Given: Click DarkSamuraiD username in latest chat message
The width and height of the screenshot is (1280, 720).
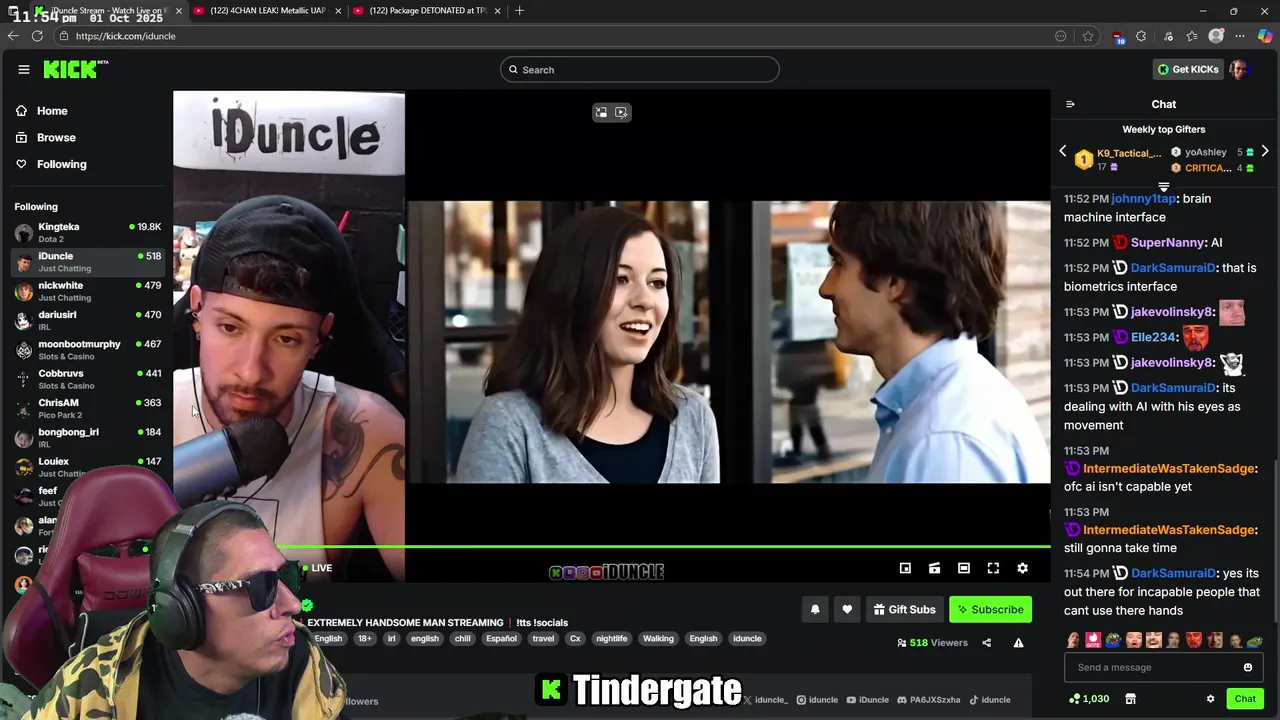Looking at the screenshot, I should [1173, 573].
